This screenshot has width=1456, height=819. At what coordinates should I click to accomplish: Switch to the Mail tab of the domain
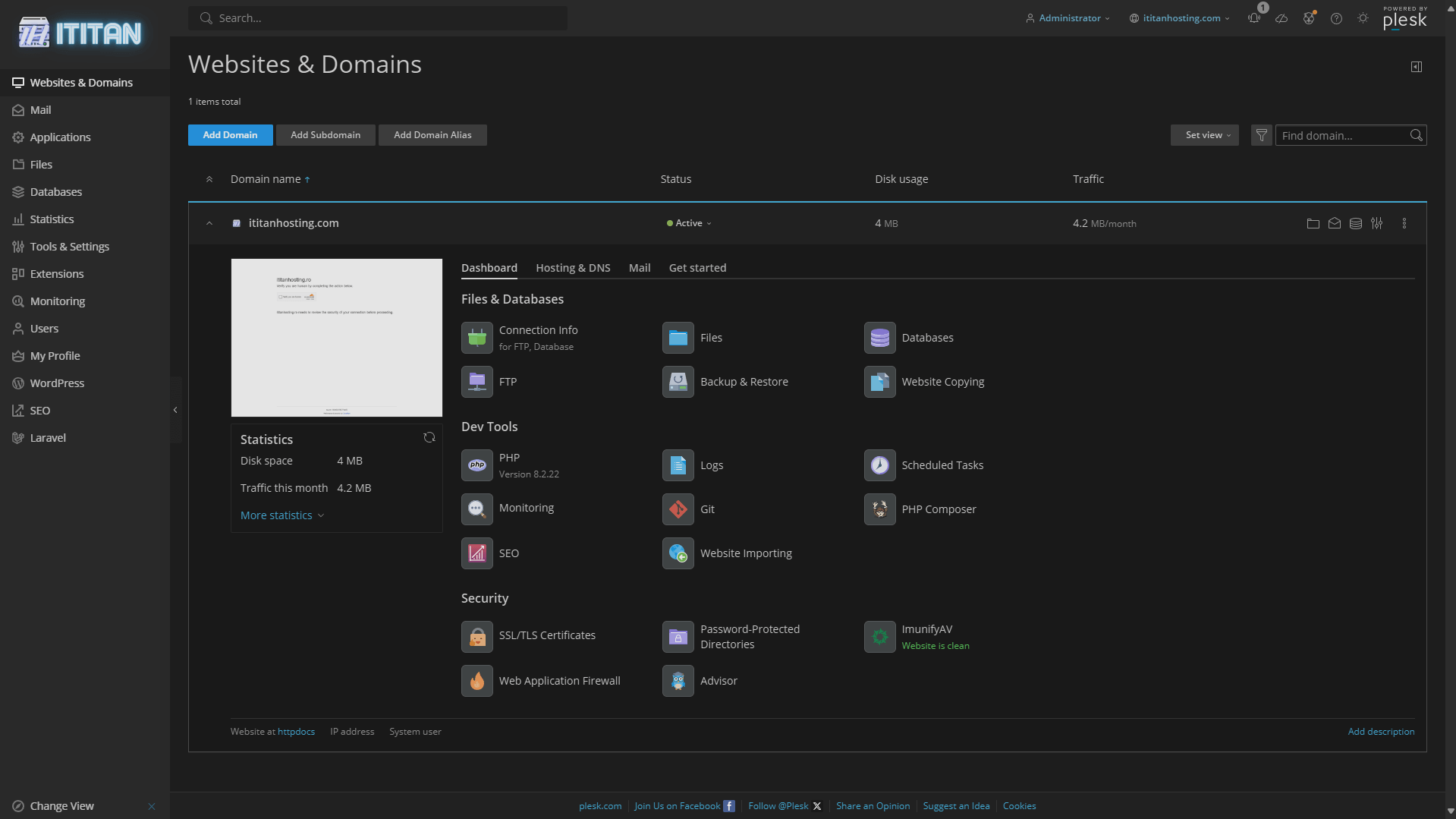click(640, 268)
